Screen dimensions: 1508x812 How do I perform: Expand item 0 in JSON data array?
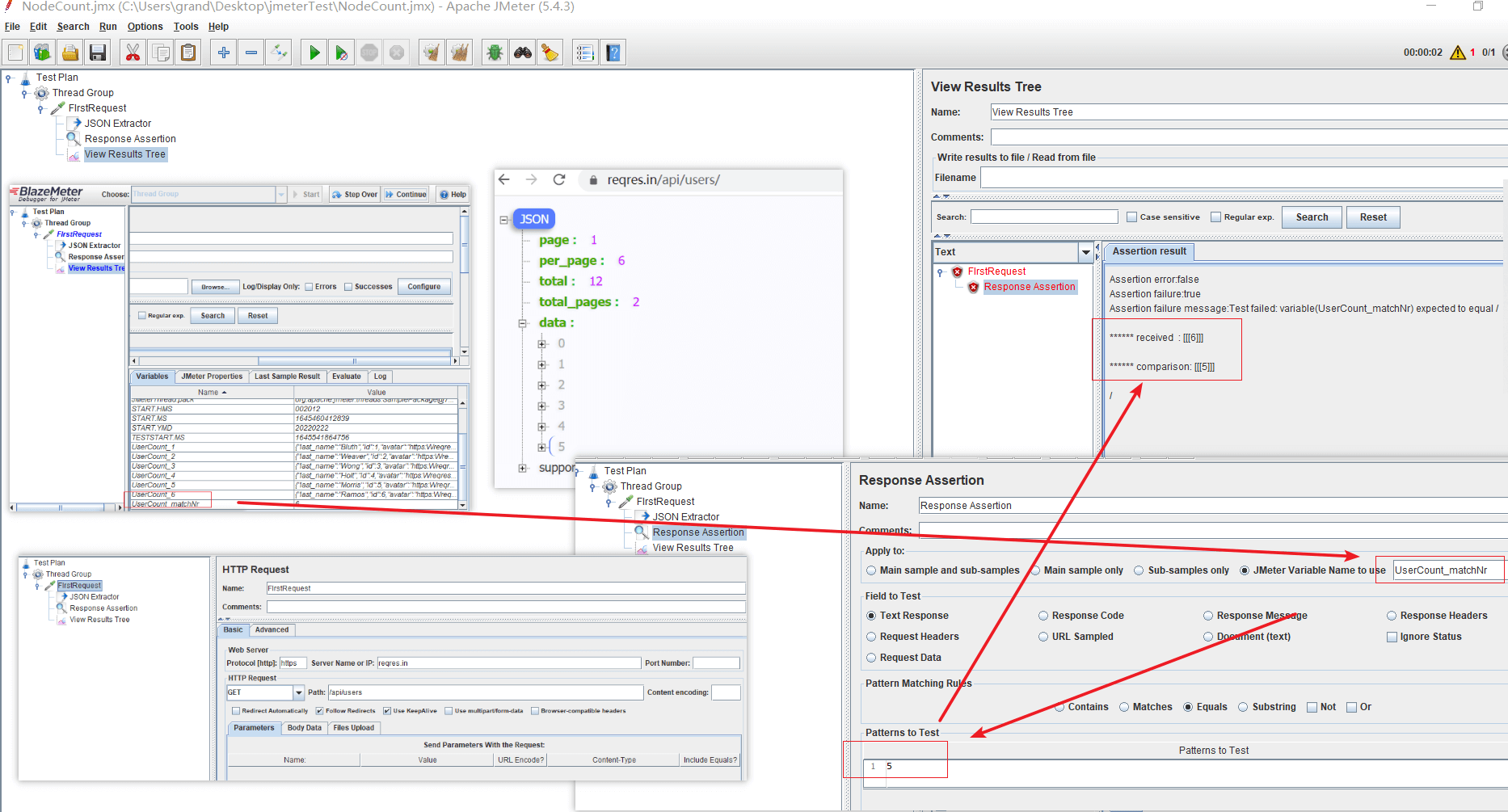542,344
